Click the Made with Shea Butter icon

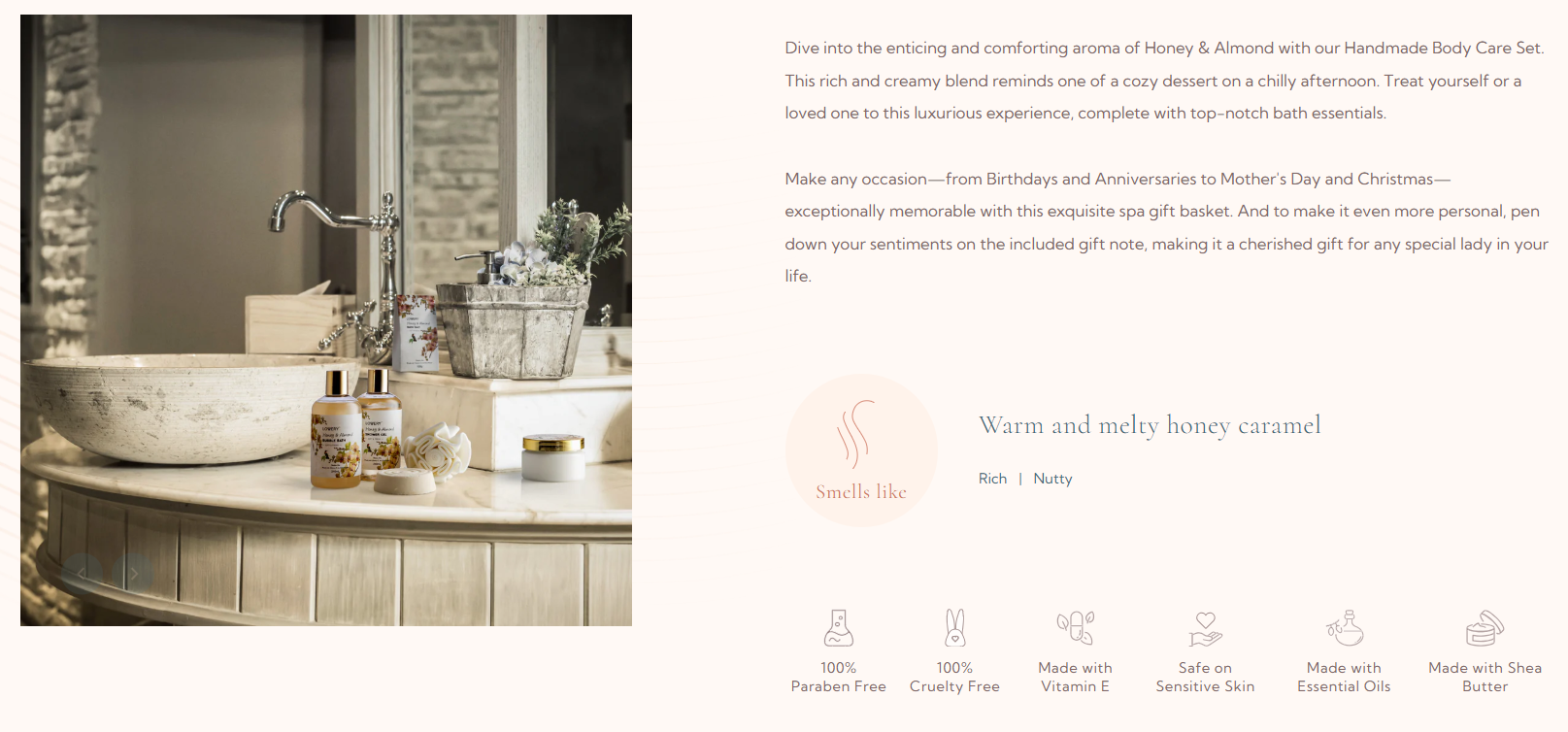pos(1485,628)
